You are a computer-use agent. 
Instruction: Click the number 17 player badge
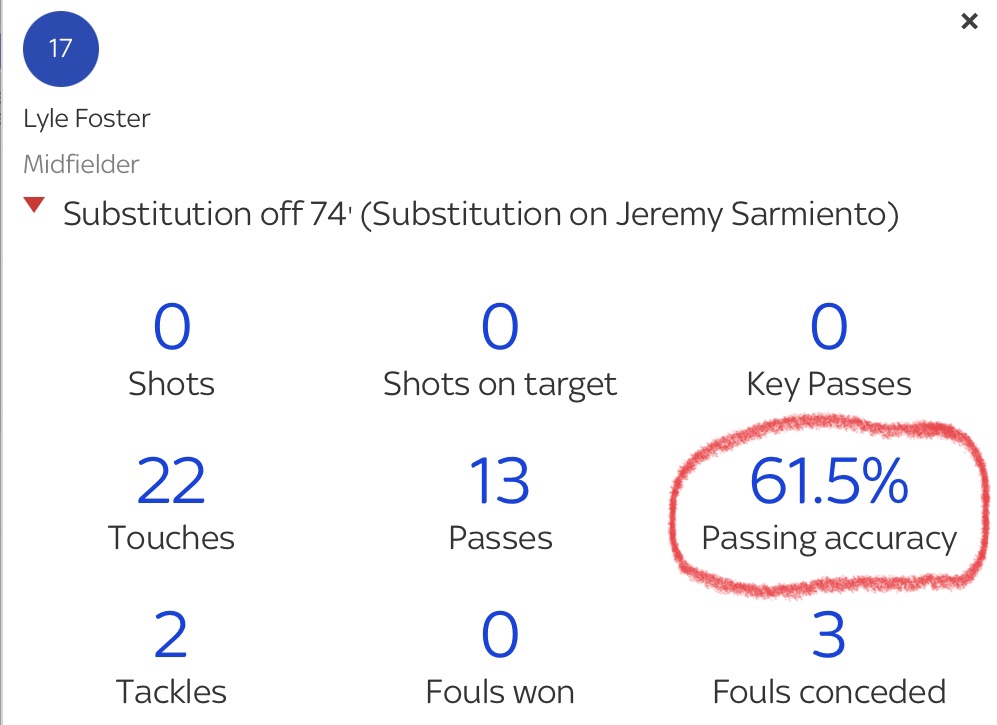pos(61,48)
